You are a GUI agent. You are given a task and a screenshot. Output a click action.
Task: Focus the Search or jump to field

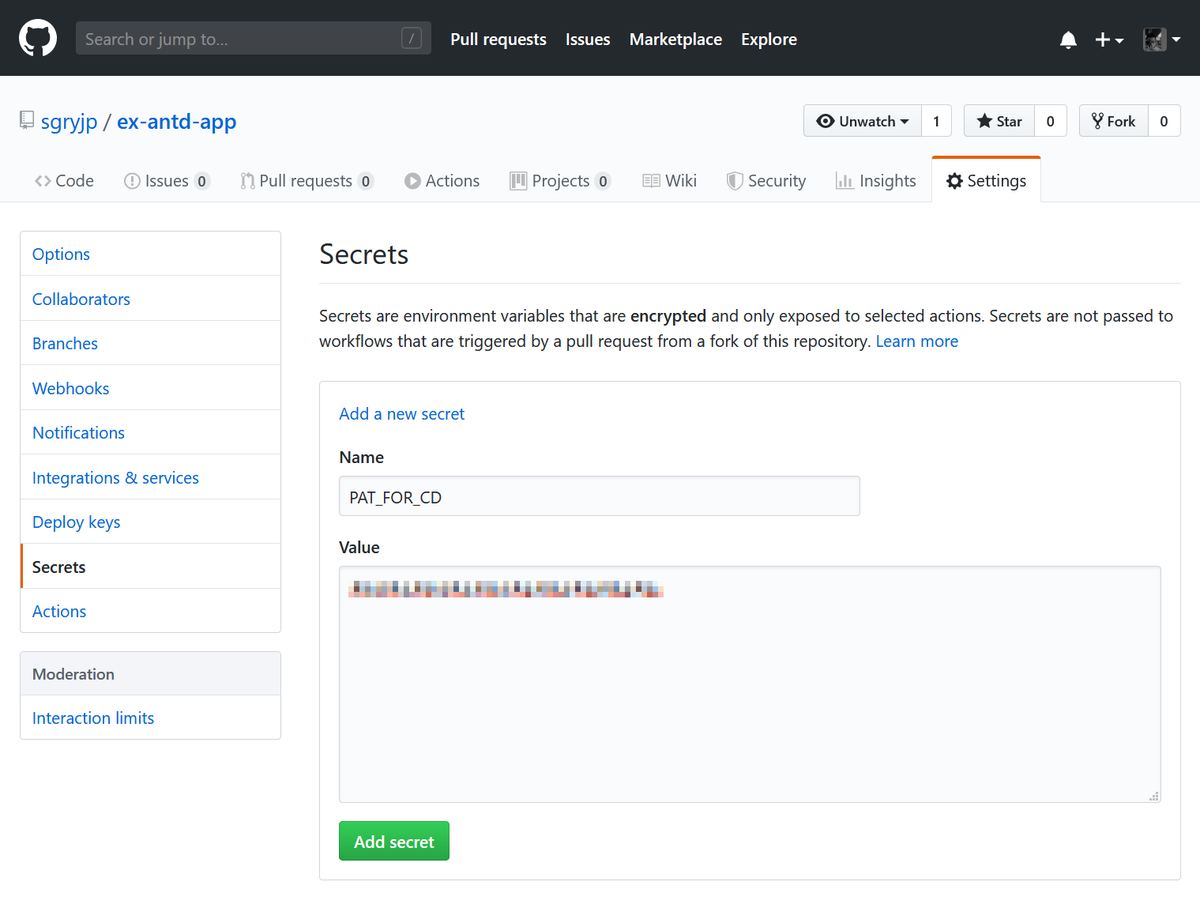point(253,39)
